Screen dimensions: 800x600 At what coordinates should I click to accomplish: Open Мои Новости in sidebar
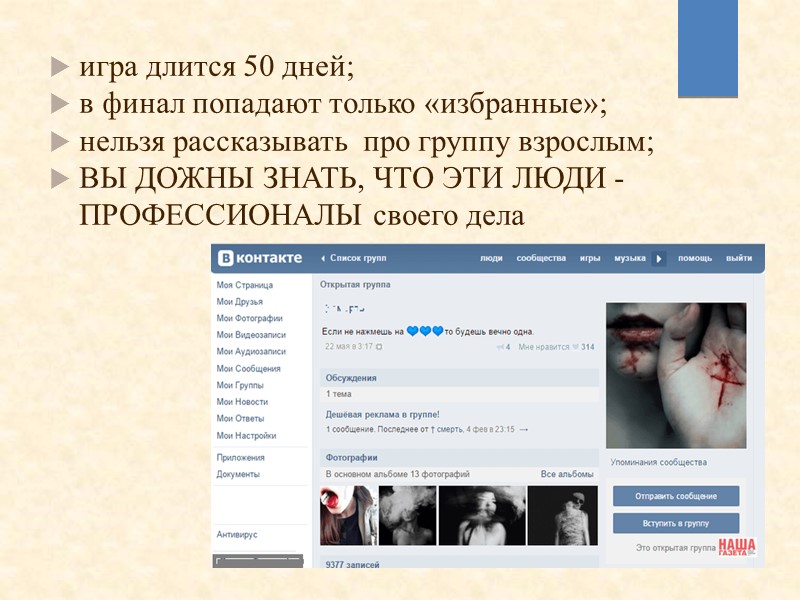(242, 402)
